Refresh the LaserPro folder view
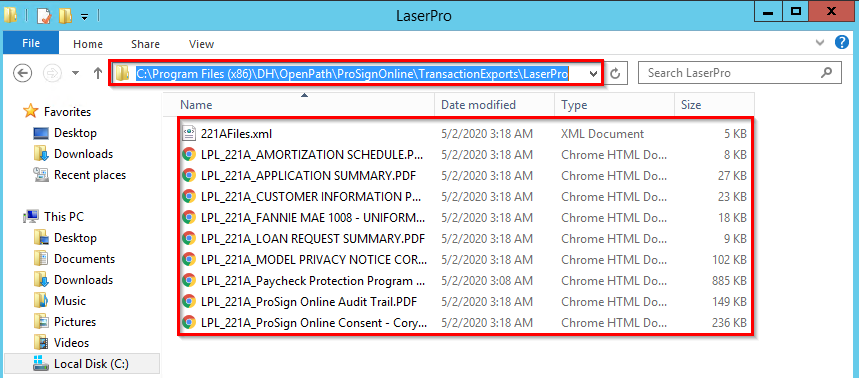Image resolution: width=859 pixels, height=378 pixels. [615, 73]
